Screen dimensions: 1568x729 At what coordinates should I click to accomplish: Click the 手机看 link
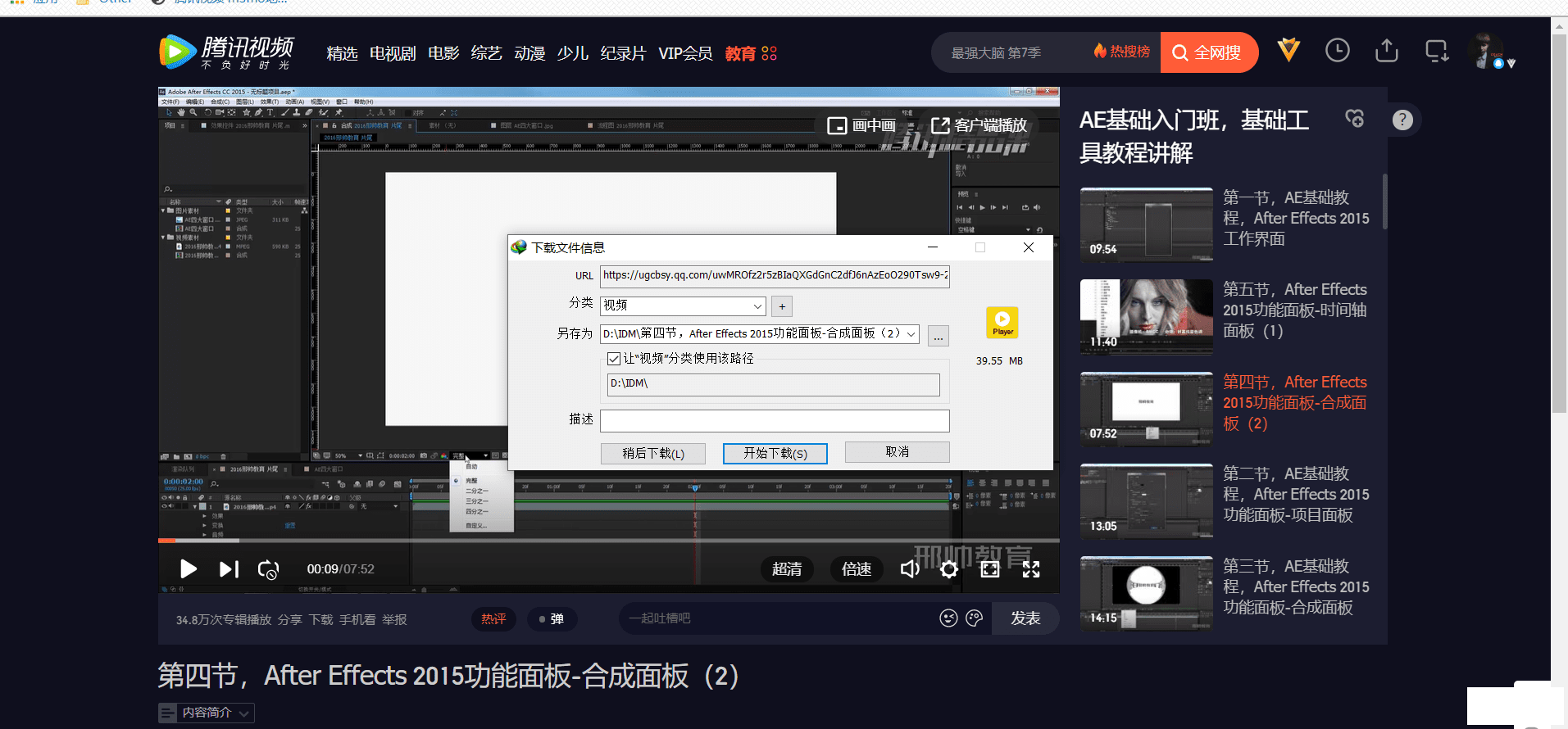pyautogui.click(x=357, y=620)
